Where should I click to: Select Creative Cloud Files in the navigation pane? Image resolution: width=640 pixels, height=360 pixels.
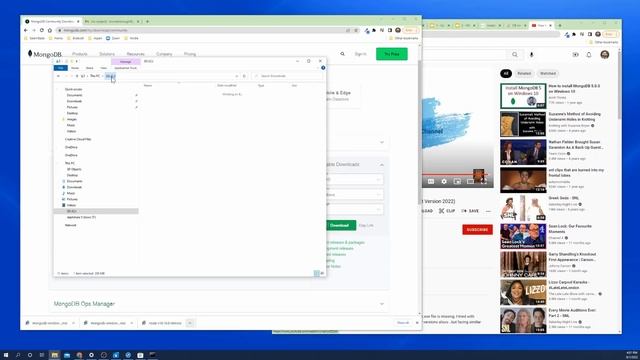pyautogui.click(x=78, y=139)
